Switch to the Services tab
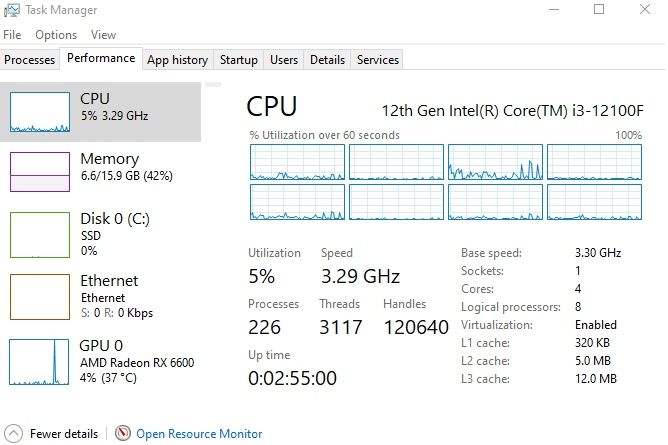This screenshot has height=445, width=668. [378, 60]
